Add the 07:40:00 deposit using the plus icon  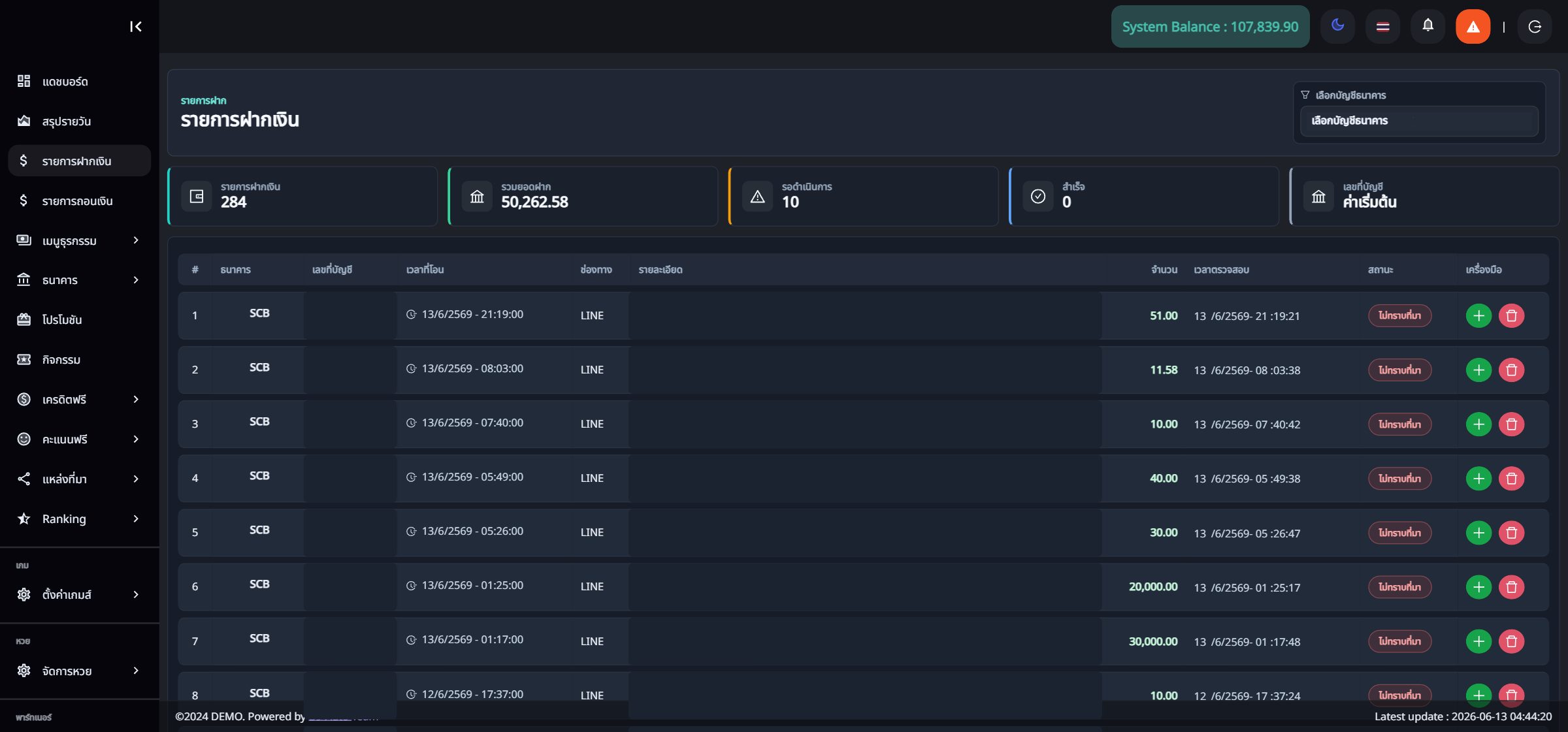tap(1478, 424)
